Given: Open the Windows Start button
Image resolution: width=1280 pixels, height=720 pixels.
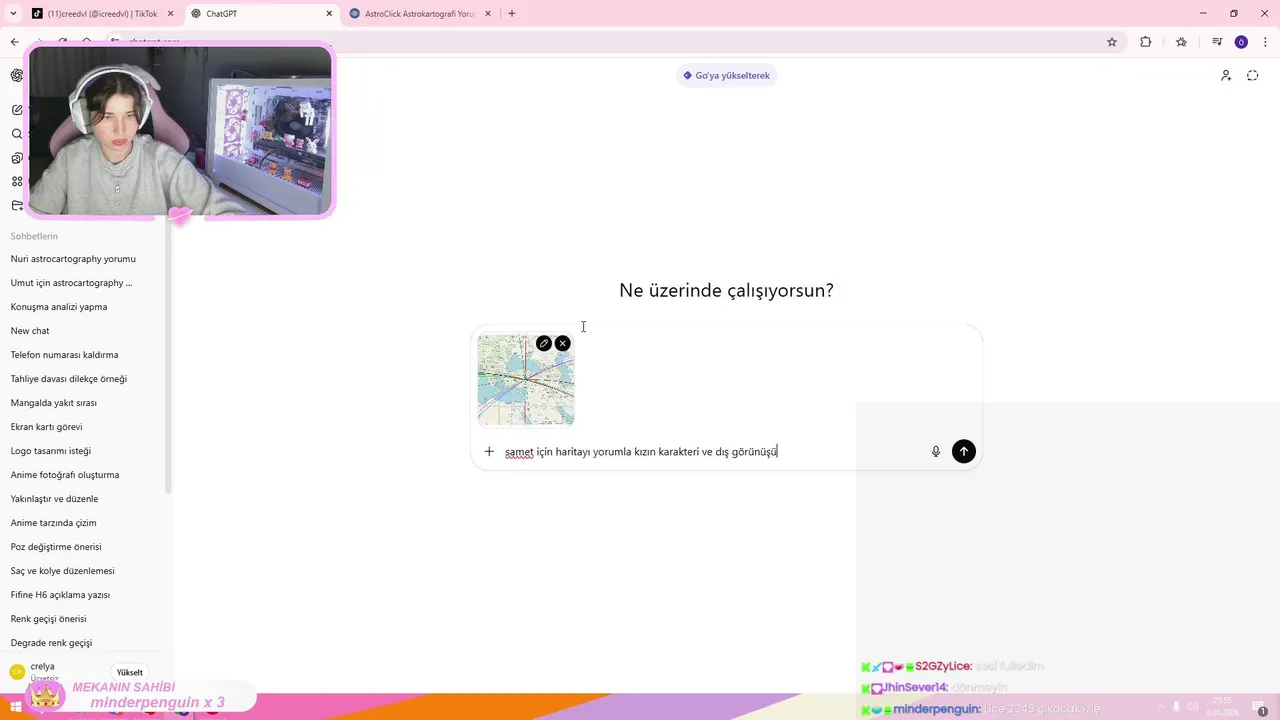Looking at the screenshot, I should [16, 707].
